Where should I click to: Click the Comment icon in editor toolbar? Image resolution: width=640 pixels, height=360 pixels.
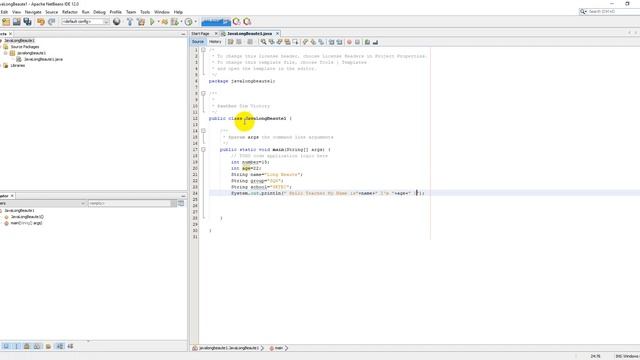(x=367, y=42)
